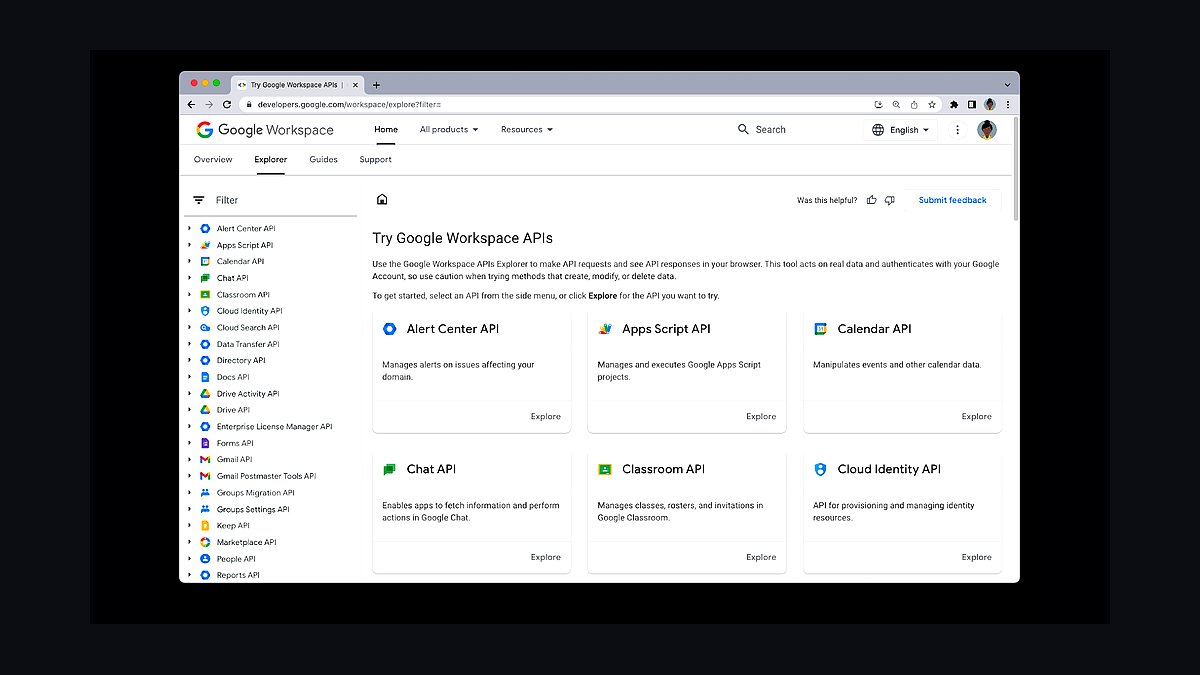Click the People API sidebar icon

(x=205, y=559)
